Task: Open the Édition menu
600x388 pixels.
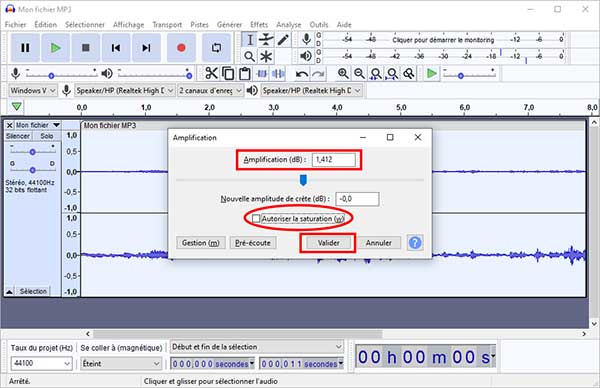Action: (x=46, y=24)
